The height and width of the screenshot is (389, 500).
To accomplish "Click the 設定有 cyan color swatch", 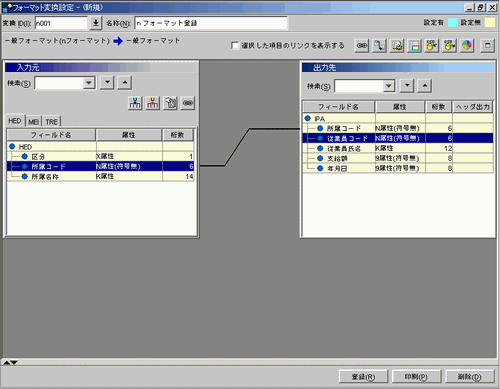I will (453, 23).
